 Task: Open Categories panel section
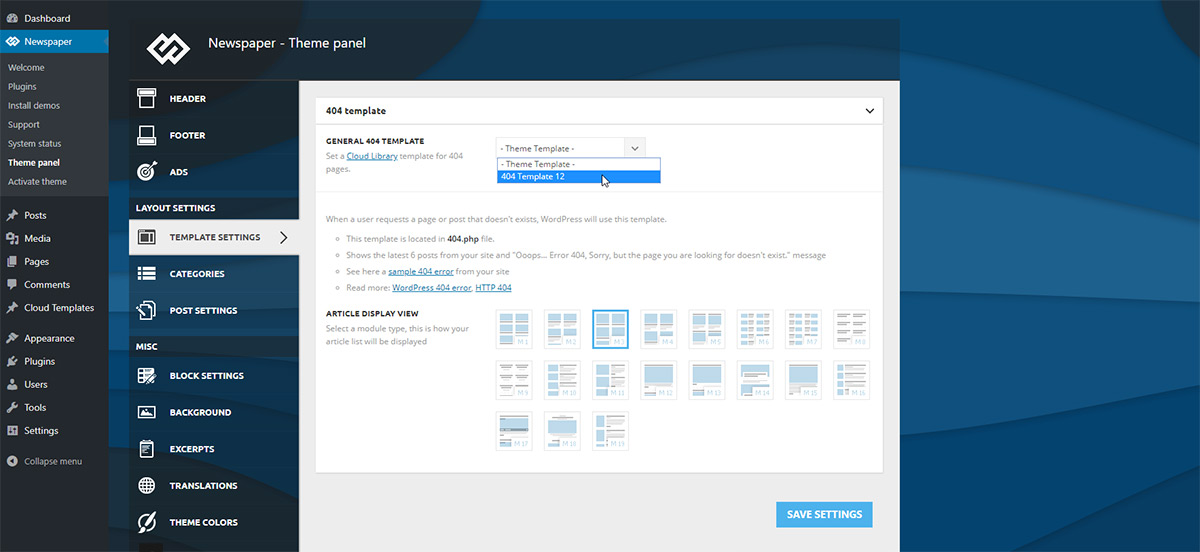pyautogui.click(x=214, y=274)
